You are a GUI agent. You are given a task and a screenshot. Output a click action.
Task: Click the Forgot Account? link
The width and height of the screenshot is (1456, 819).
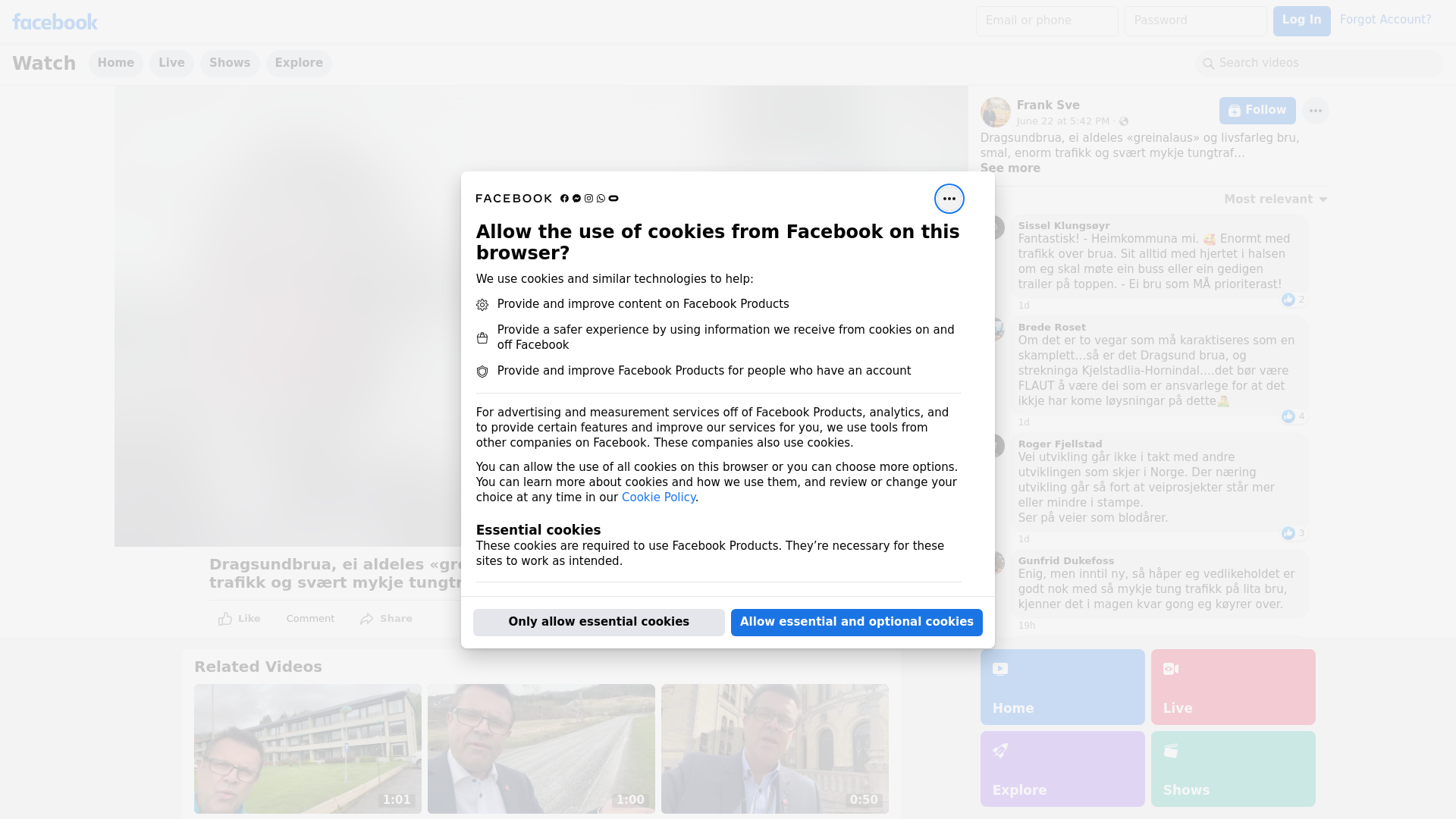point(1385,20)
